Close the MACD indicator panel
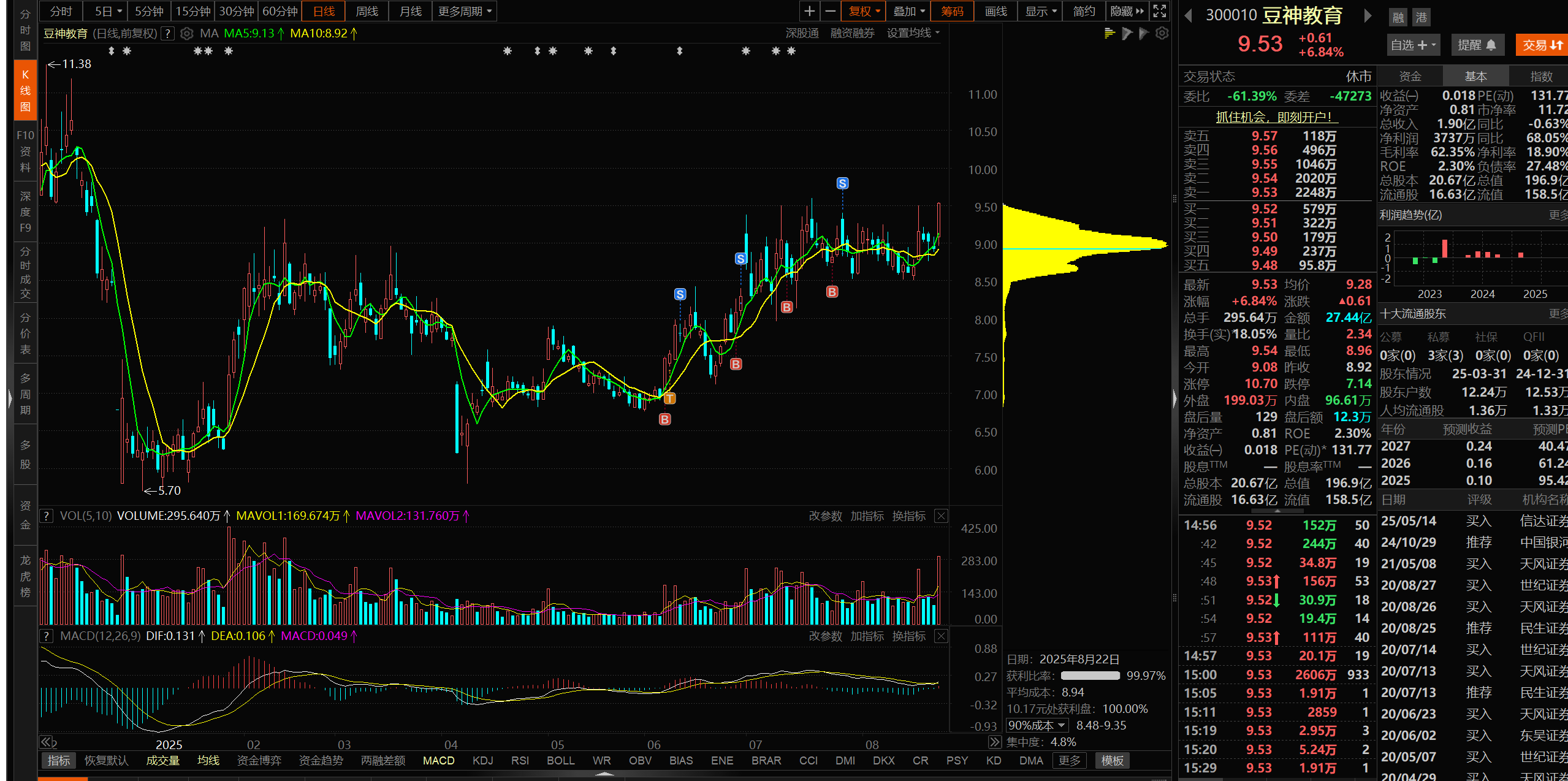Viewport: 1568px width, 781px height. pos(941,636)
